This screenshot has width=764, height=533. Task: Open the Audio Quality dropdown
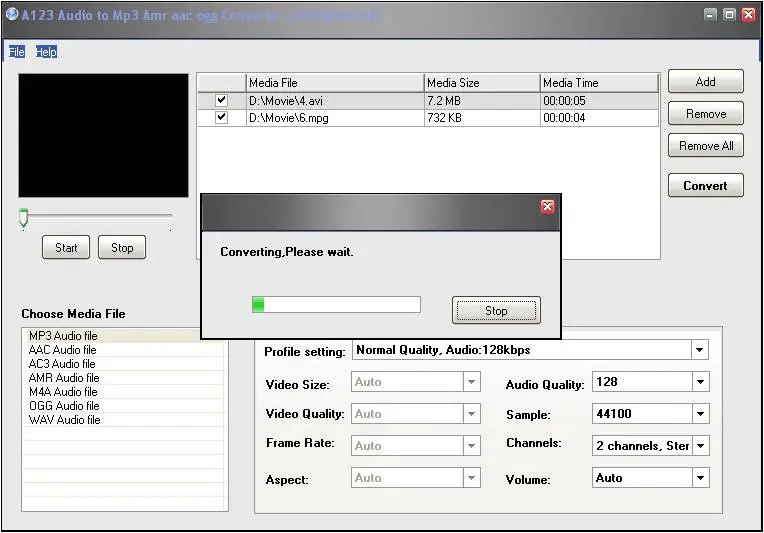(x=700, y=382)
